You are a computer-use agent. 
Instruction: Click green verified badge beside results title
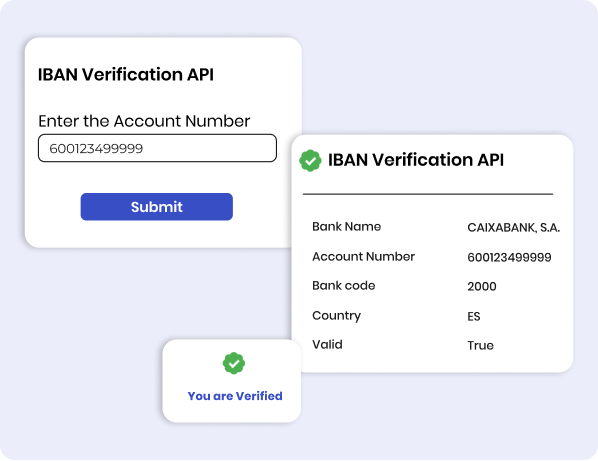tap(310, 161)
